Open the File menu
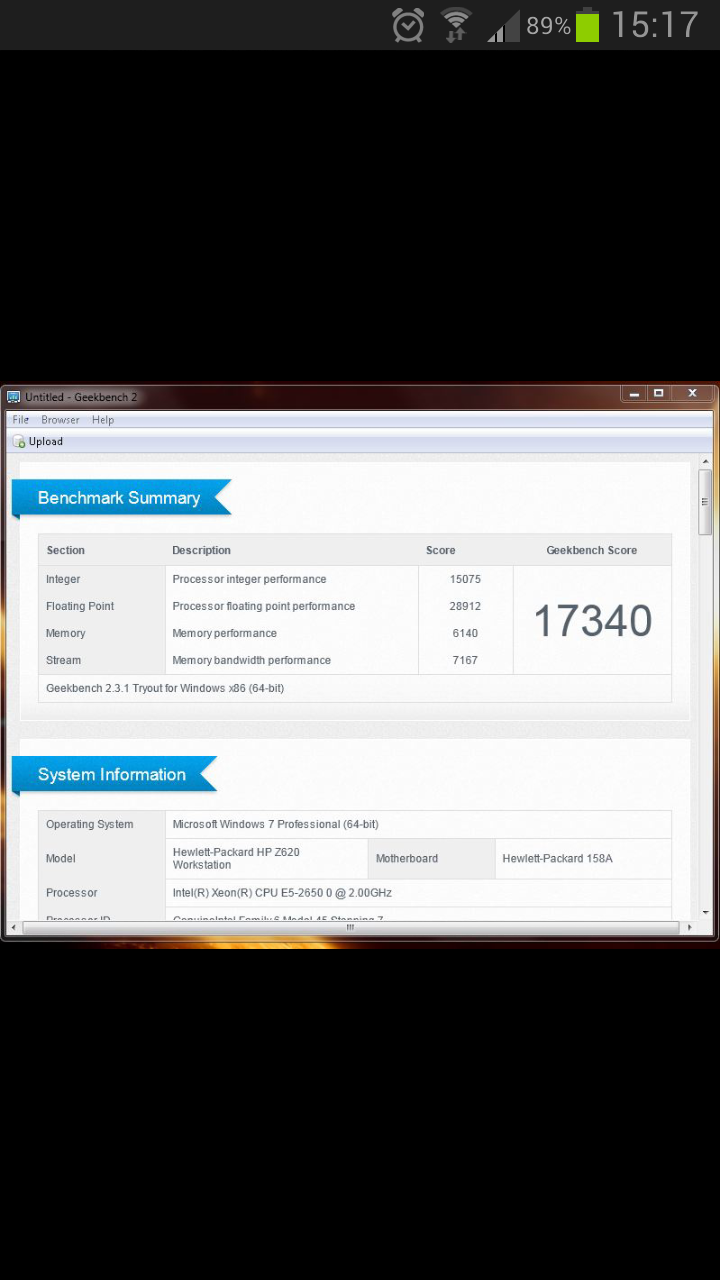Image resolution: width=720 pixels, height=1280 pixels. pyautogui.click(x=20, y=420)
